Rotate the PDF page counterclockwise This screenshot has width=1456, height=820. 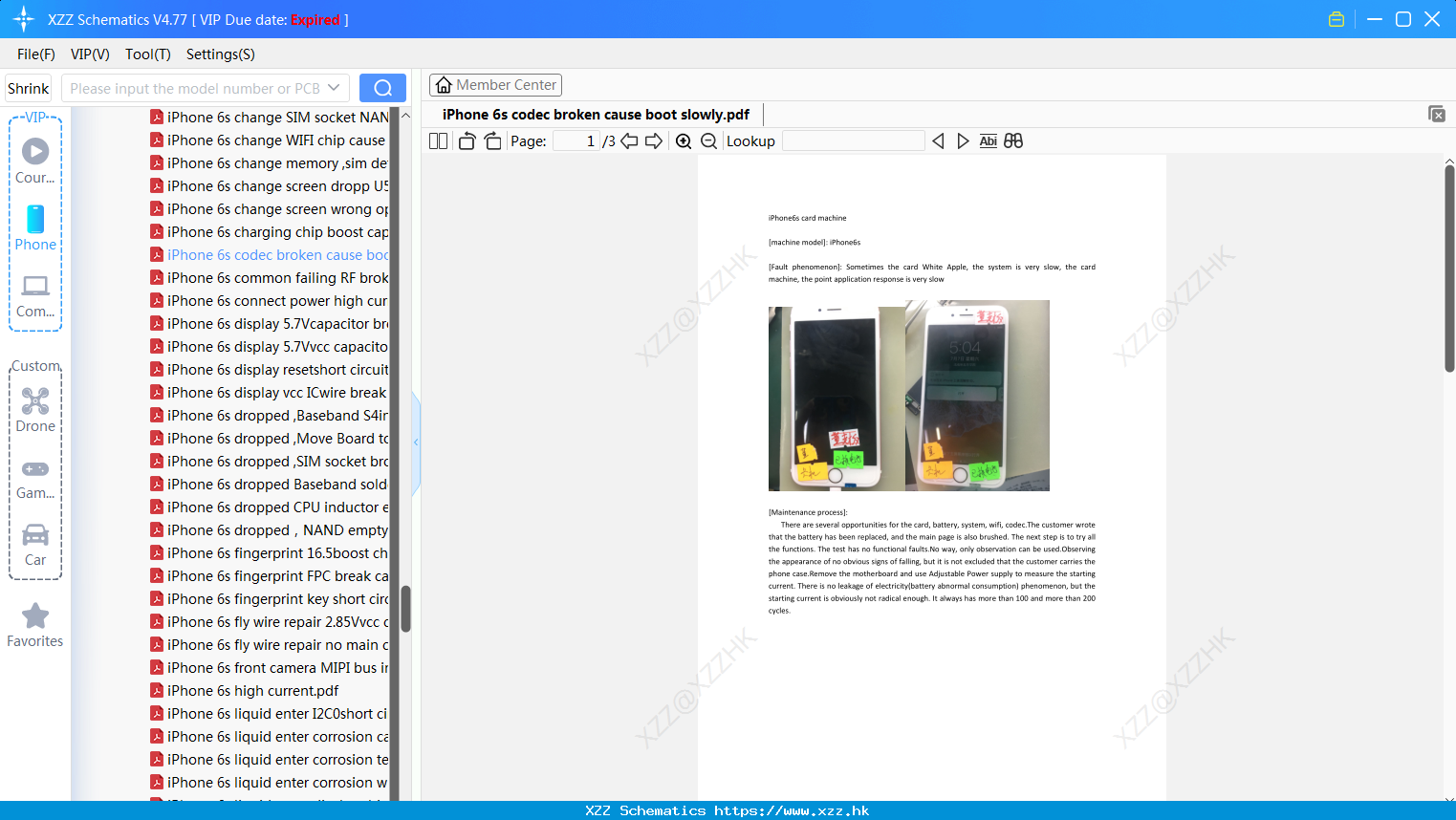[x=467, y=141]
